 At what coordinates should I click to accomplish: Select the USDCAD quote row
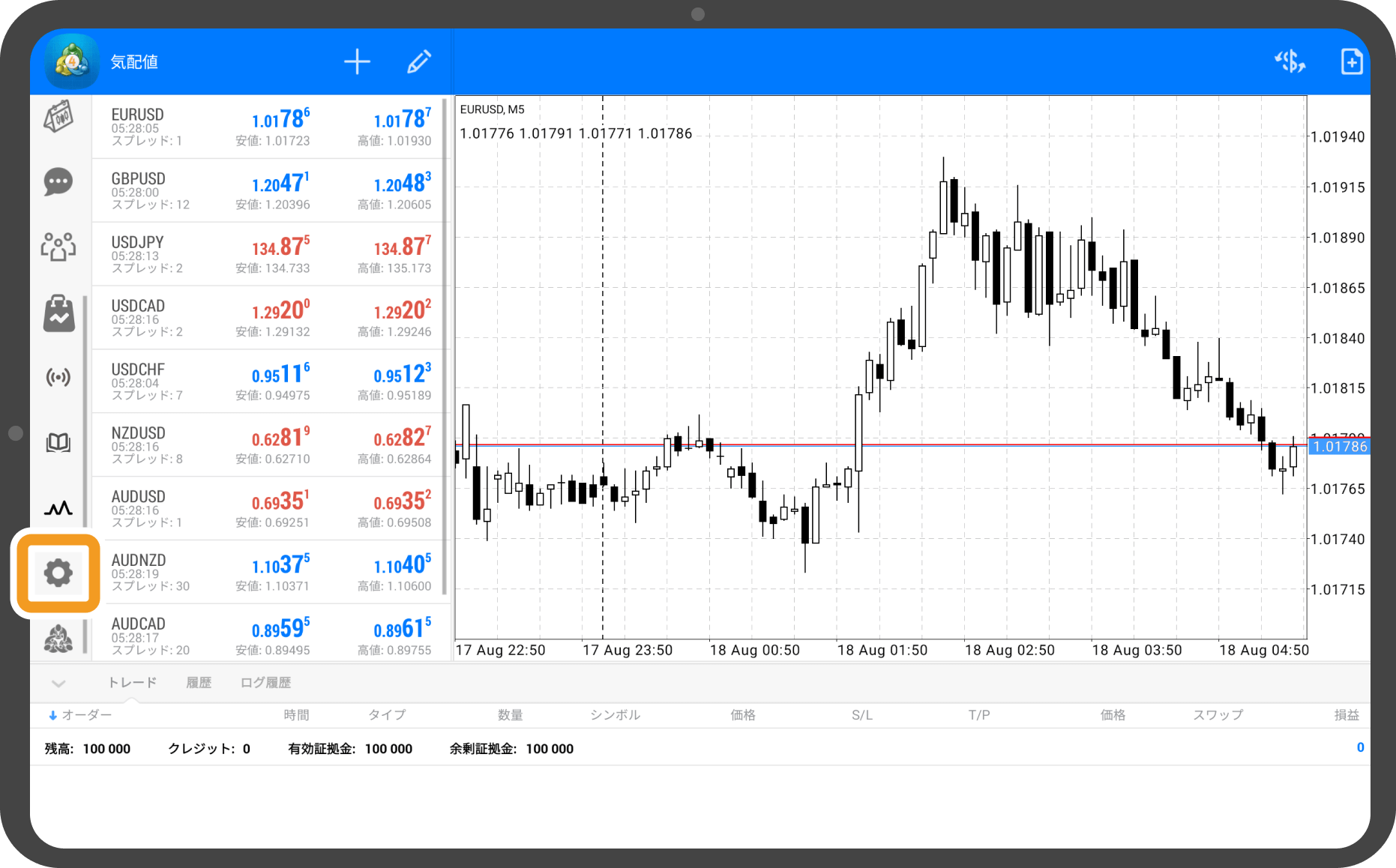click(x=270, y=318)
